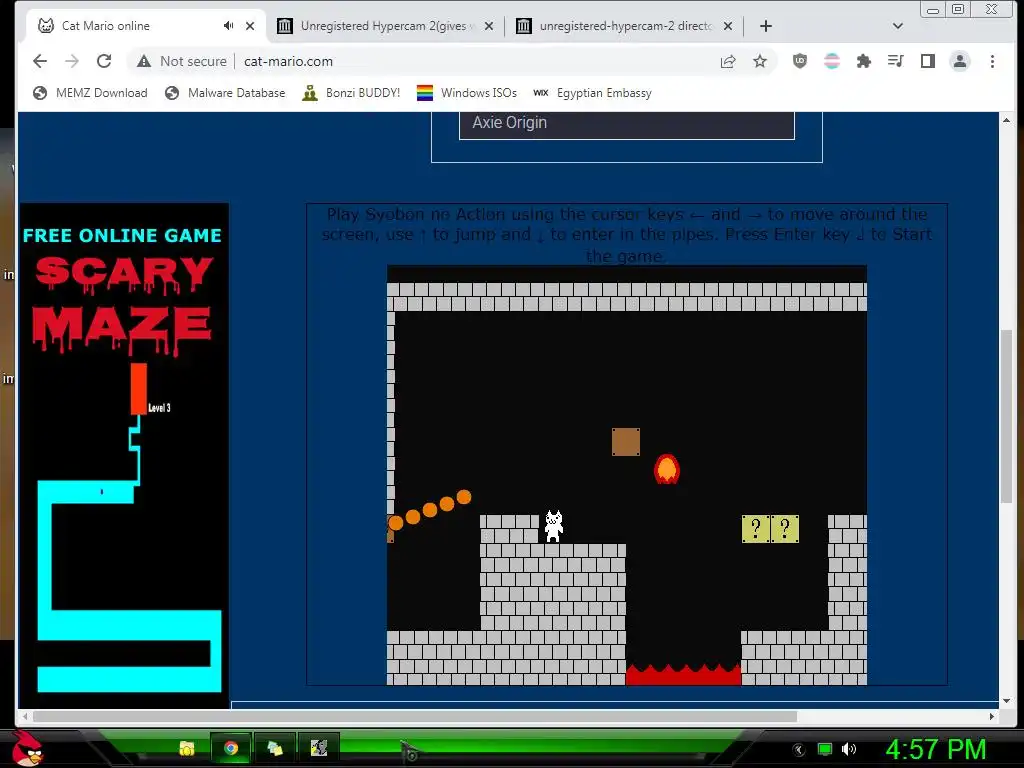
Task: Close the unregistered-hypercam-2 directory tab
Action: point(728,26)
